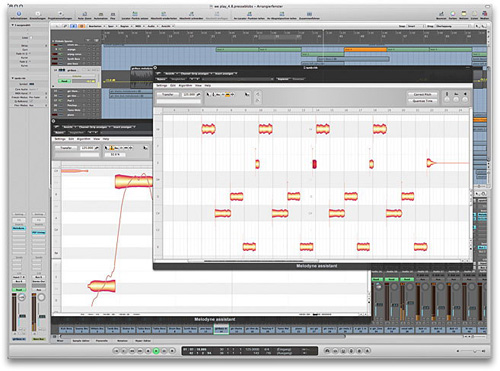Select highlighted pitch tool in back Melodyne window
500x371 pixels.
tap(112, 148)
